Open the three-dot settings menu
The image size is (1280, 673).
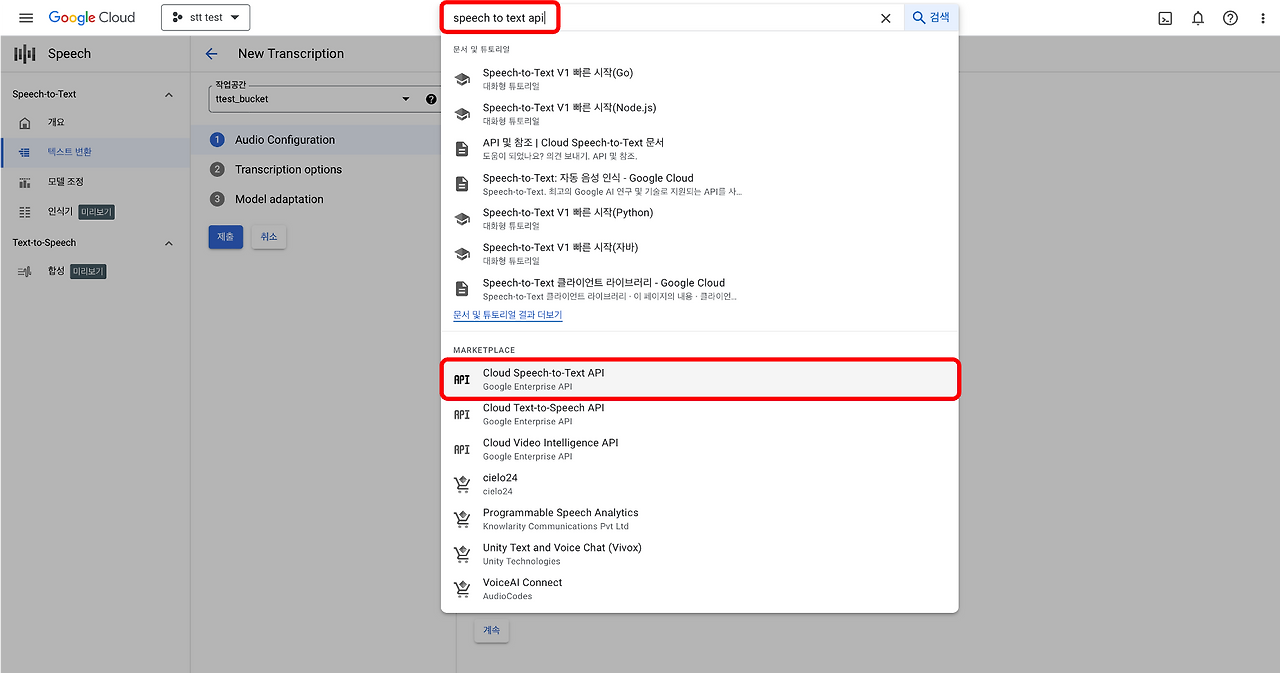tap(1263, 18)
